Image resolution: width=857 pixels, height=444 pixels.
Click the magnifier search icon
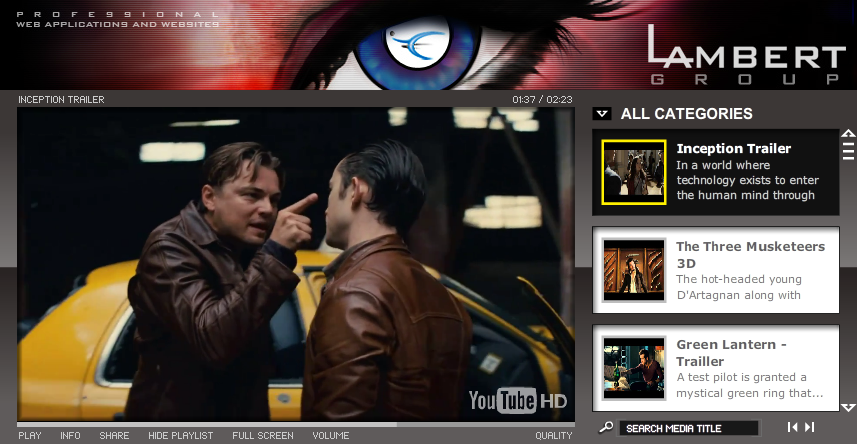tap(606, 427)
